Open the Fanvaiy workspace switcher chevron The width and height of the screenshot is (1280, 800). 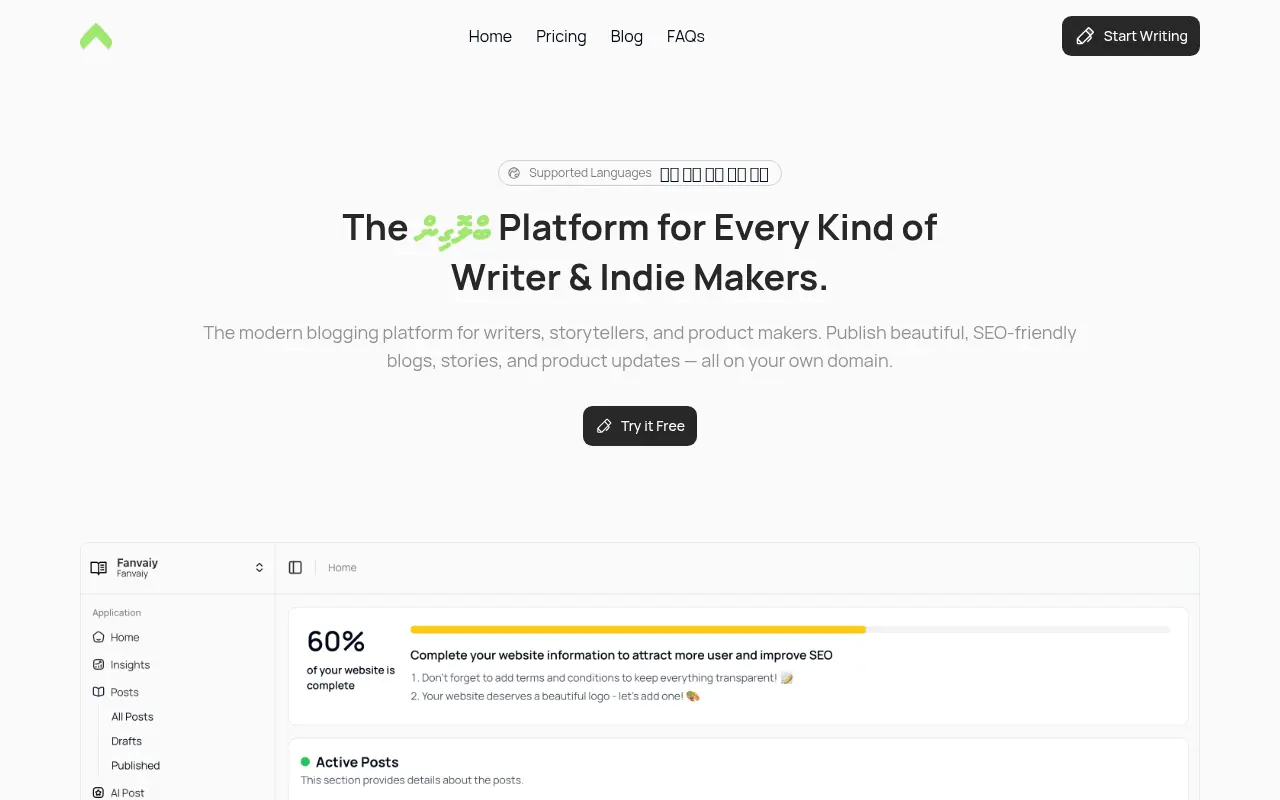point(259,568)
